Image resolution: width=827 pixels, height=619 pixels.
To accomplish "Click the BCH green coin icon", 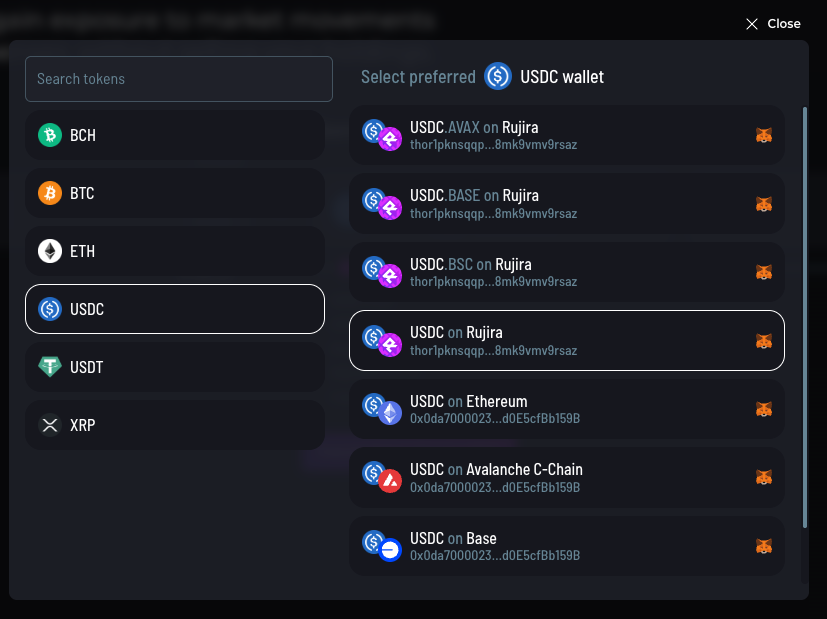I will (50, 135).
